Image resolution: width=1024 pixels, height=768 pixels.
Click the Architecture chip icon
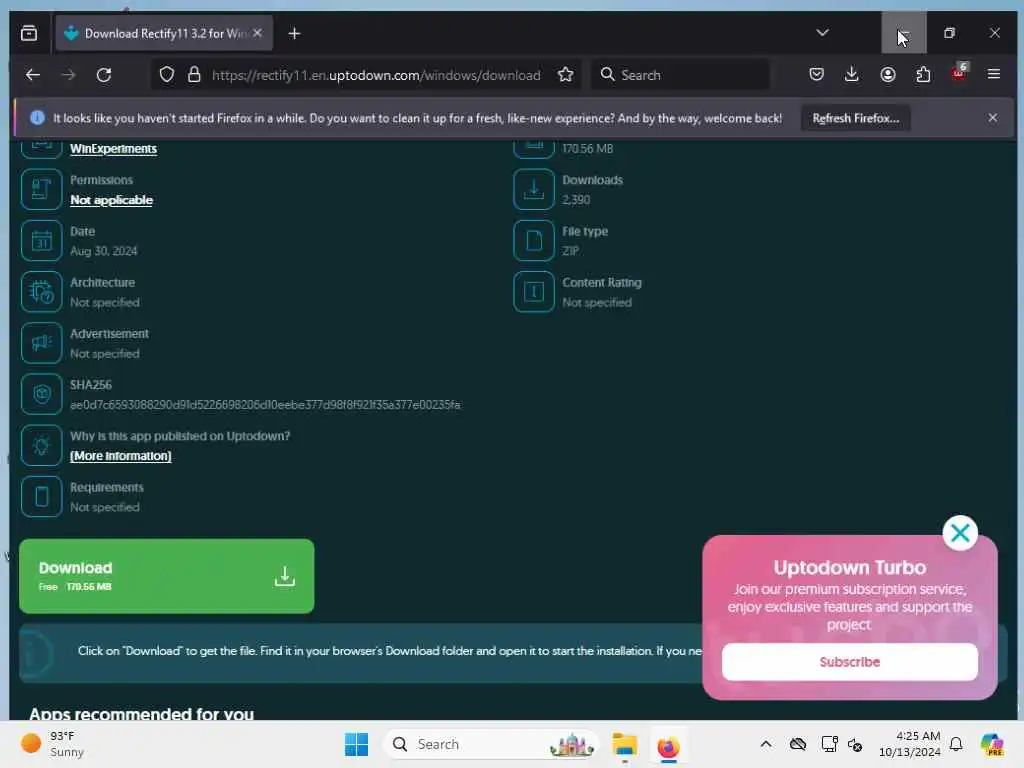pyautogui.click(x=41, y=292)
